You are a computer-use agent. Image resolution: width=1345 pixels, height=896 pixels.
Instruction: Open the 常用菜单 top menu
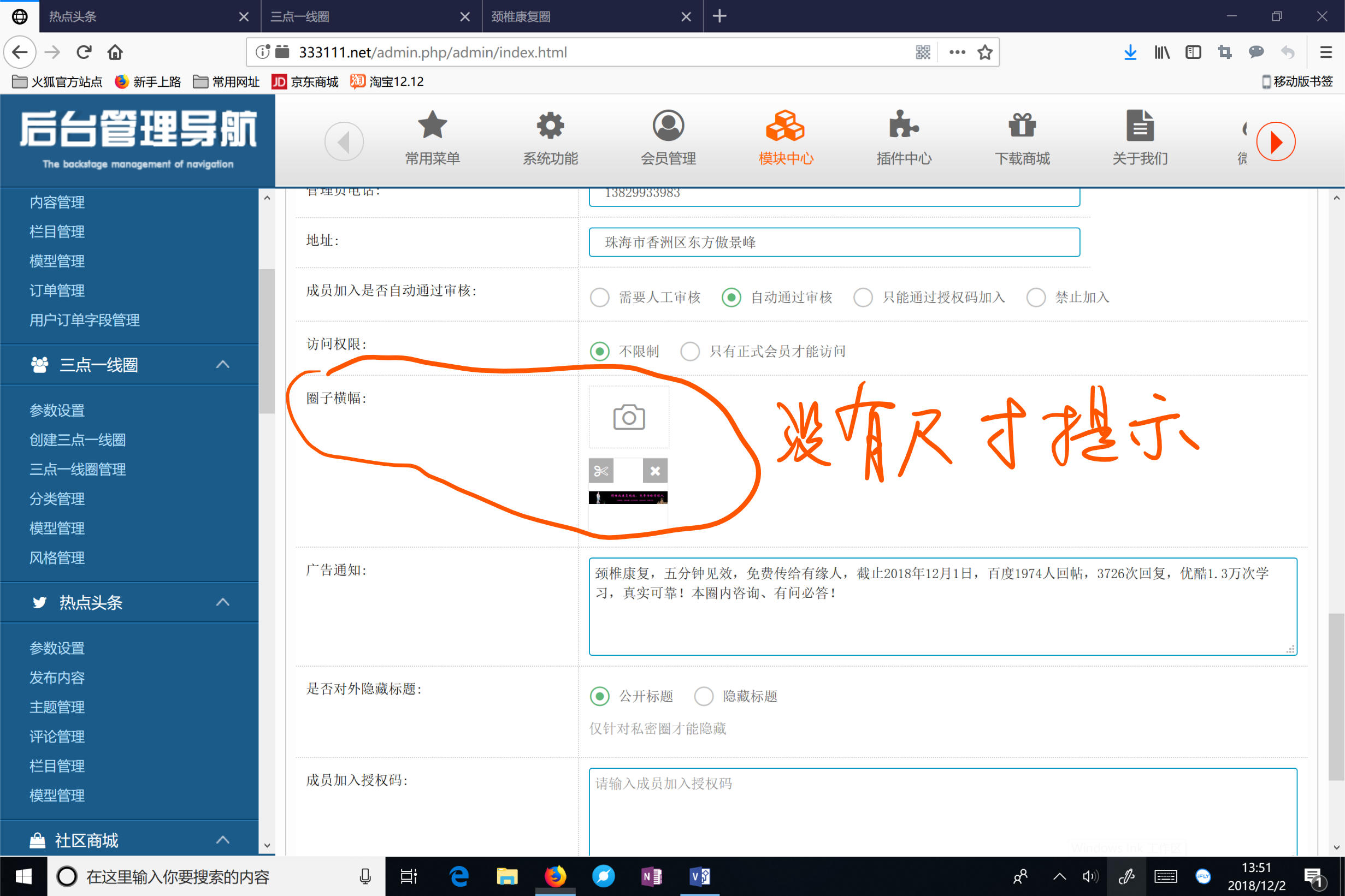tap(432, 138)
